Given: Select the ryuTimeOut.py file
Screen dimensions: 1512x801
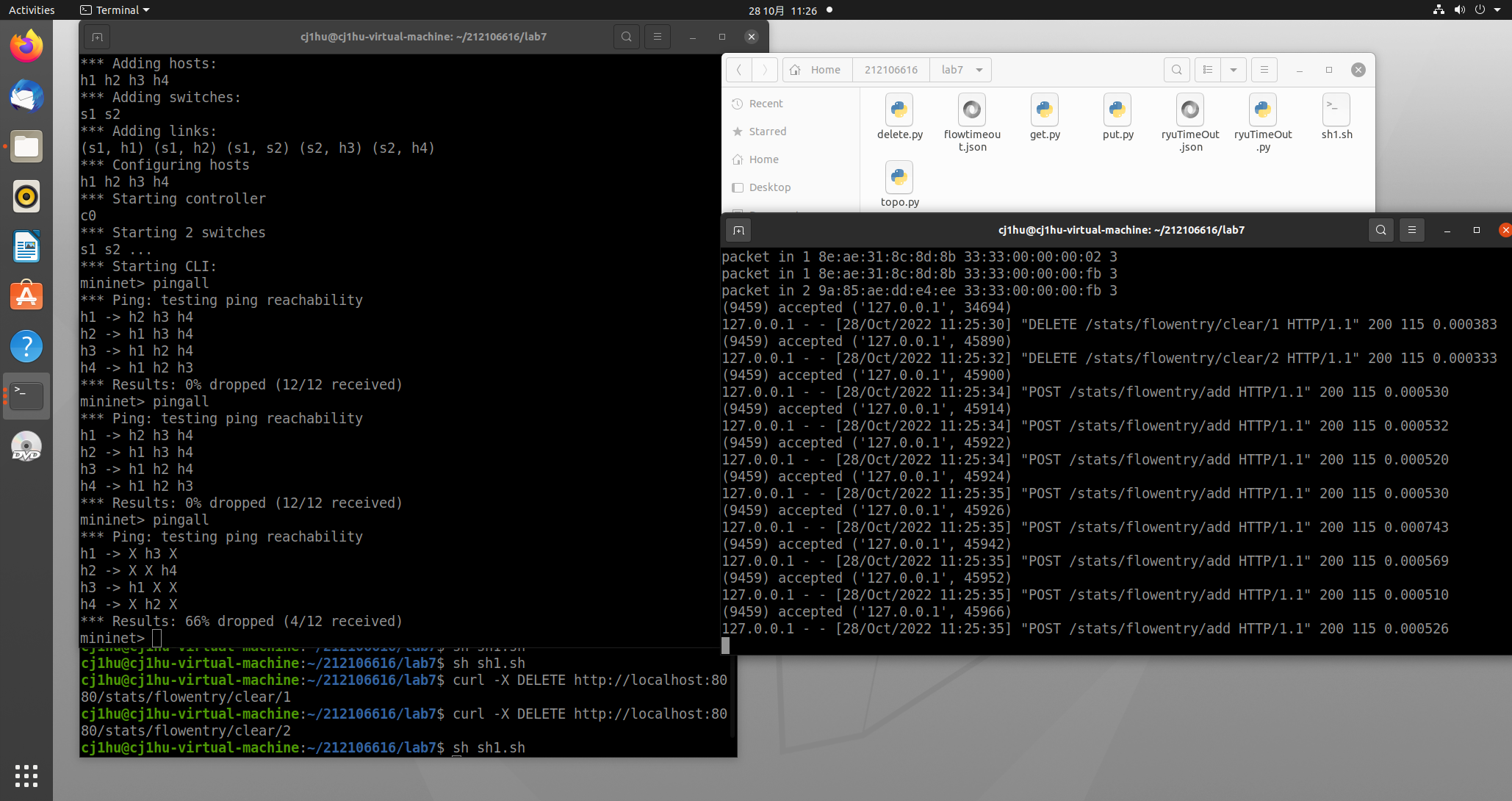Looking at the screenshot, I should click(1263, 123).
